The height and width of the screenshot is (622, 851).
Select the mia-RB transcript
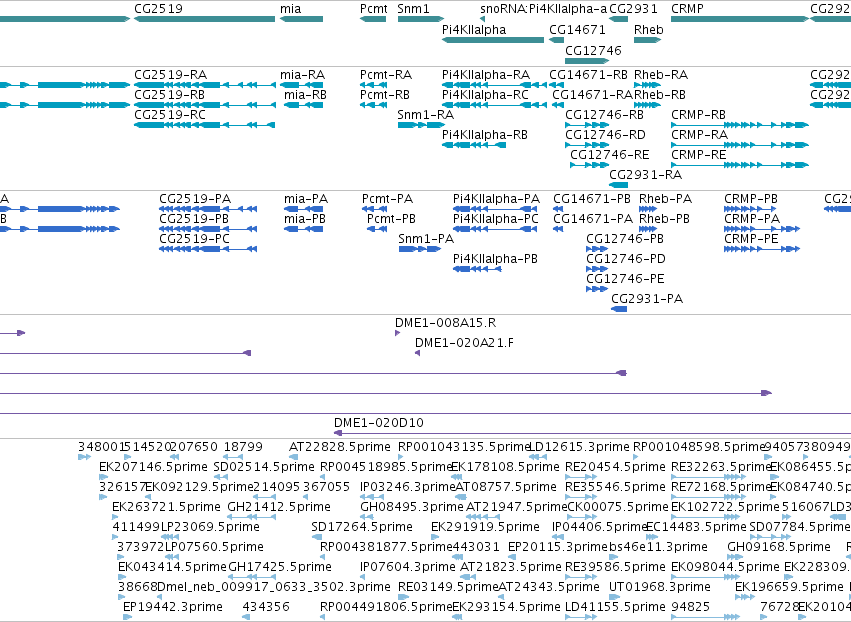[x=303, y=105]
